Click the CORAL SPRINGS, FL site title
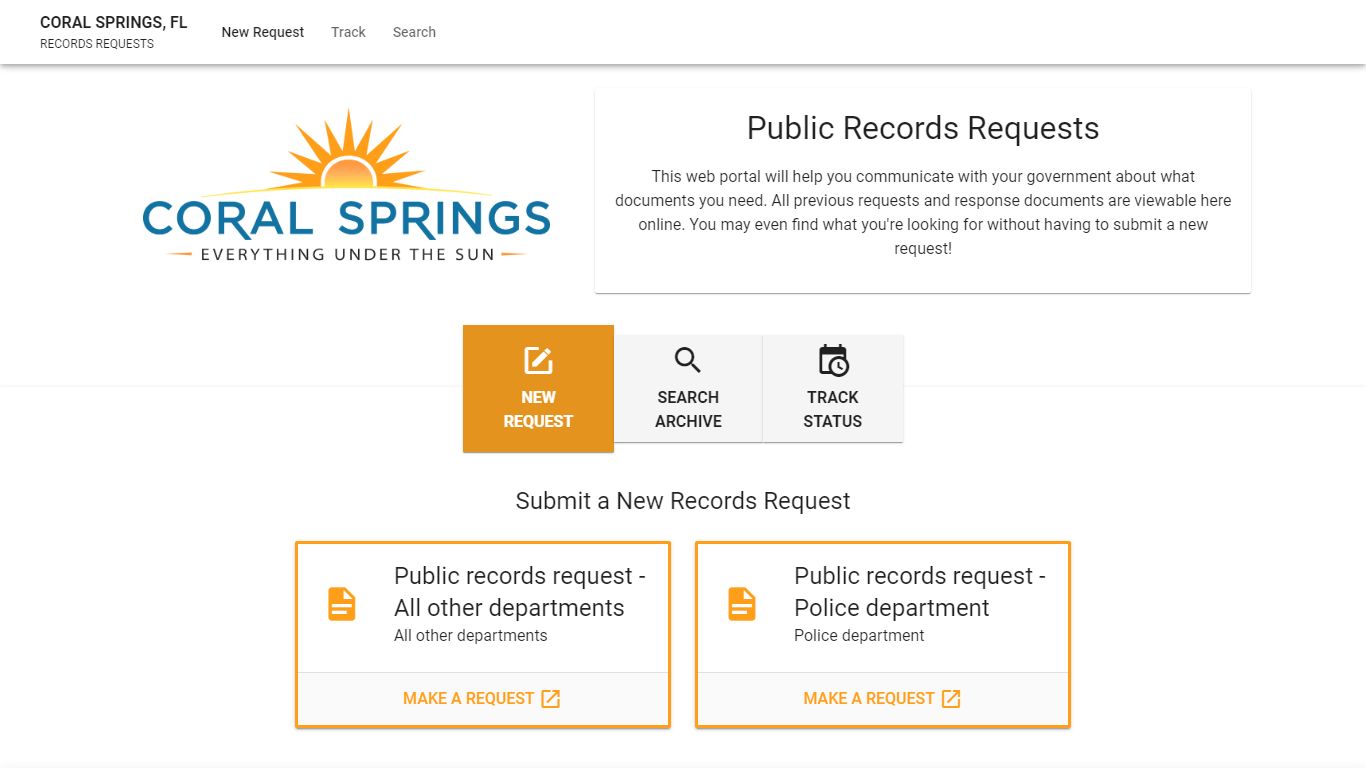 click(113, 23)
